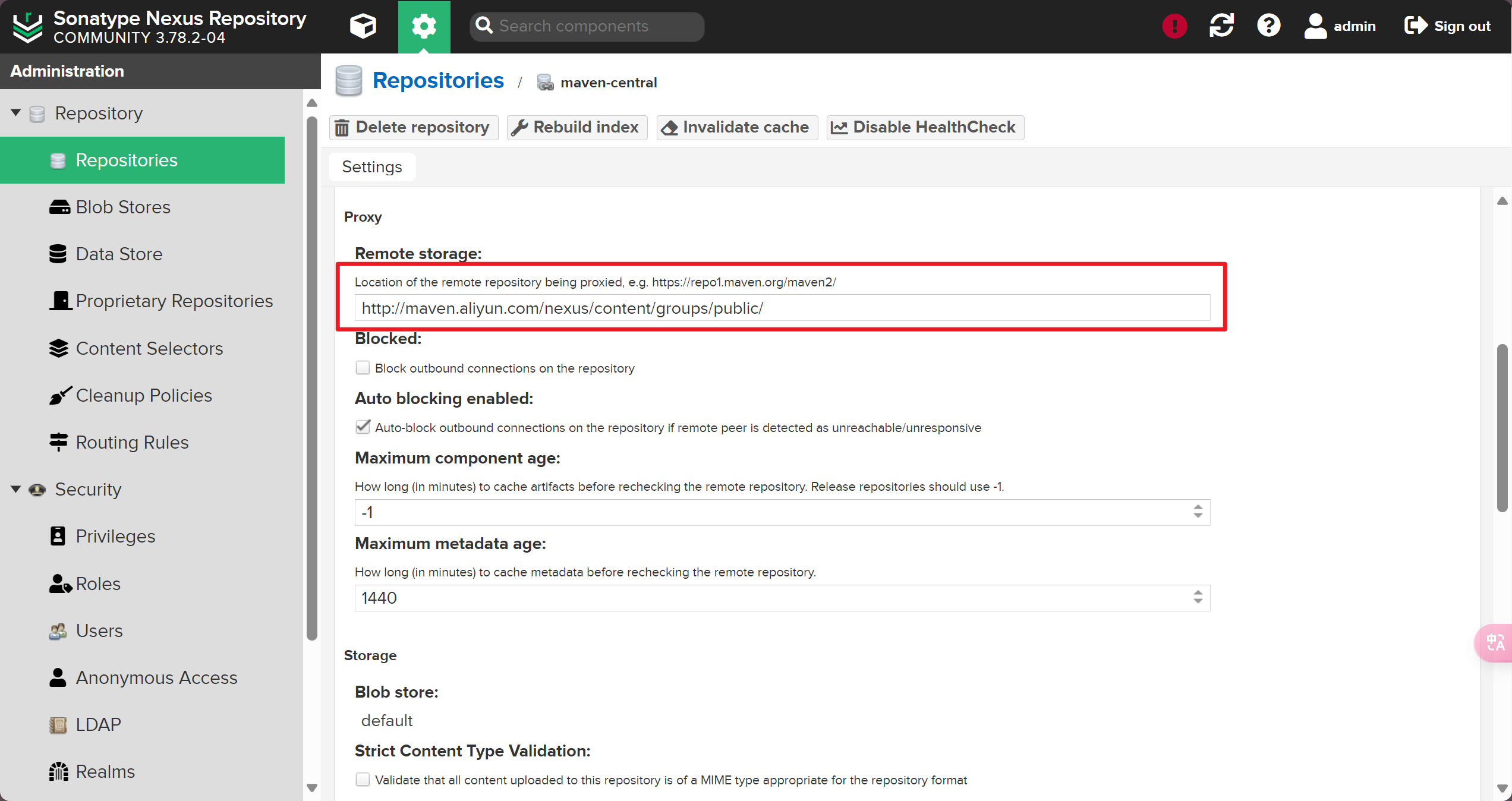1512x801 pixels.
Task: Click the sidebar scroll-up arrow
Action: tap(312, 103)
